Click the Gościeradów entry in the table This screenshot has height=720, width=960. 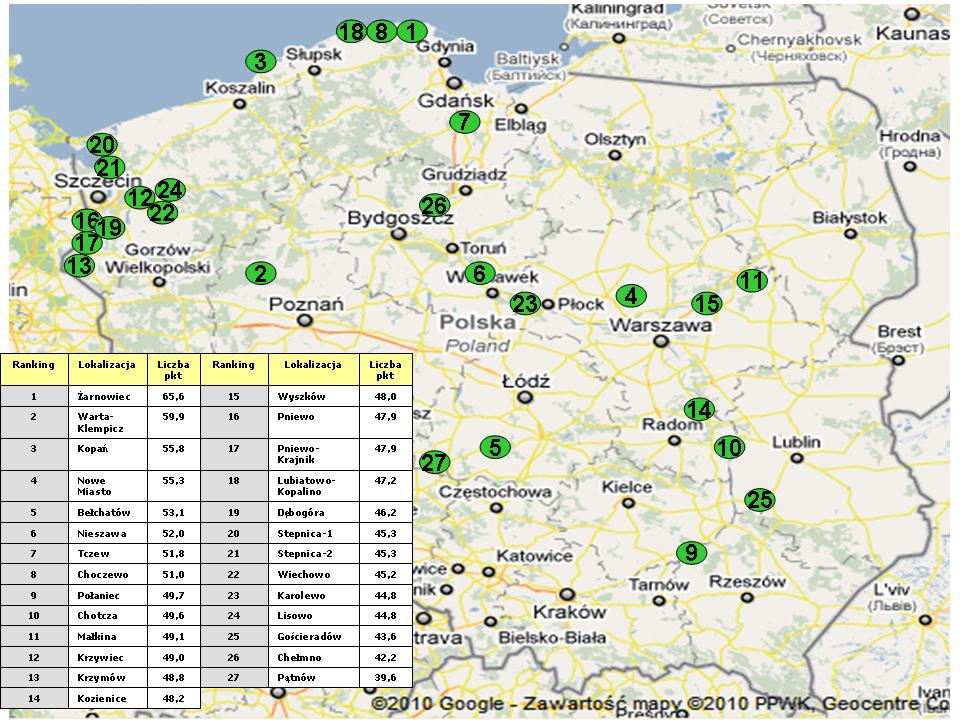pos(311,636)
